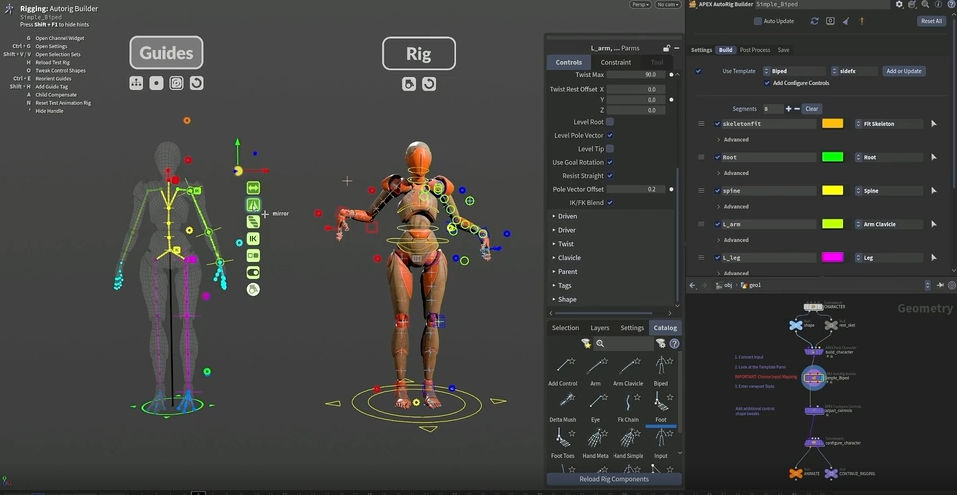This screenshot has height=495, width=957.
Task: Switch to the Constraint tab
Action: (x=616, y=62)
